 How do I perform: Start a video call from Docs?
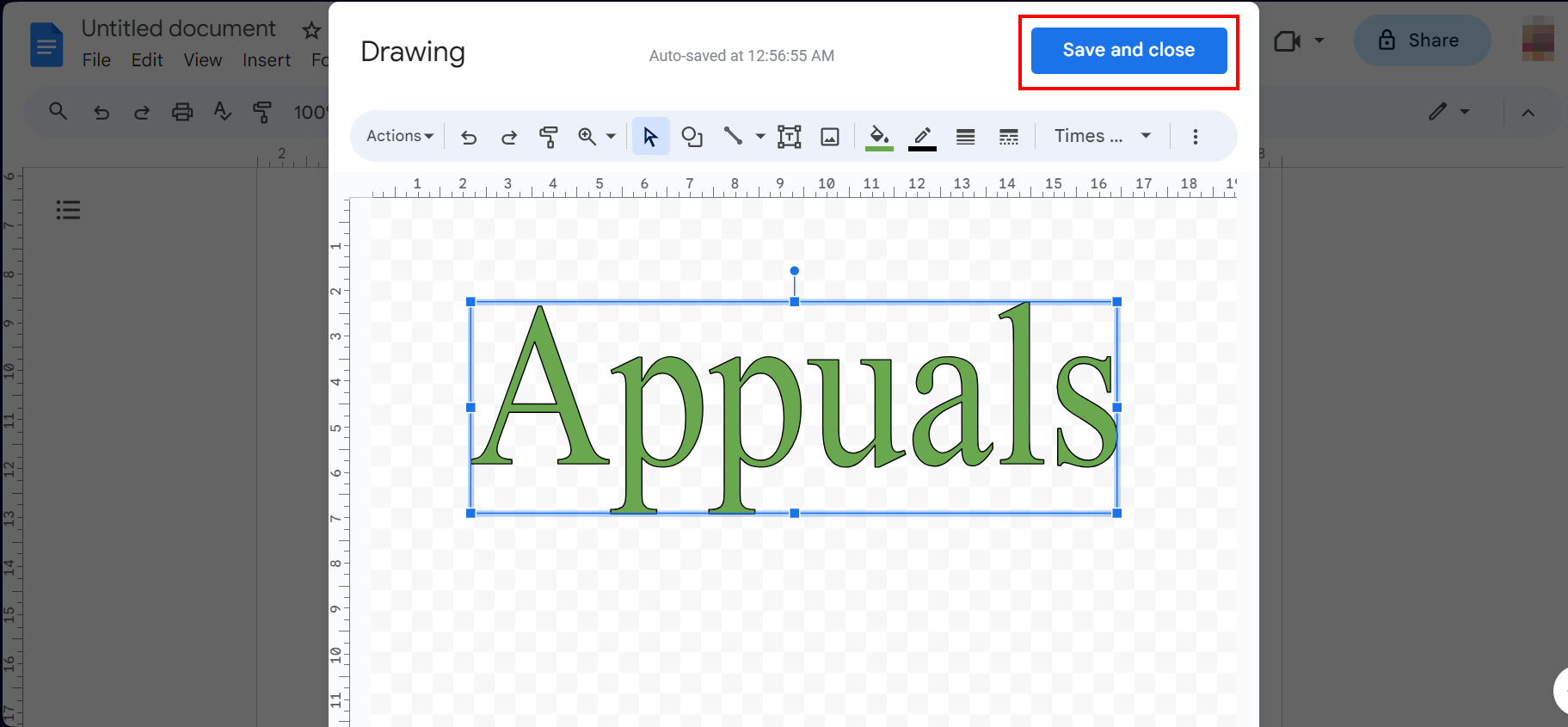pyautogui.click(x=1287, y=40)
